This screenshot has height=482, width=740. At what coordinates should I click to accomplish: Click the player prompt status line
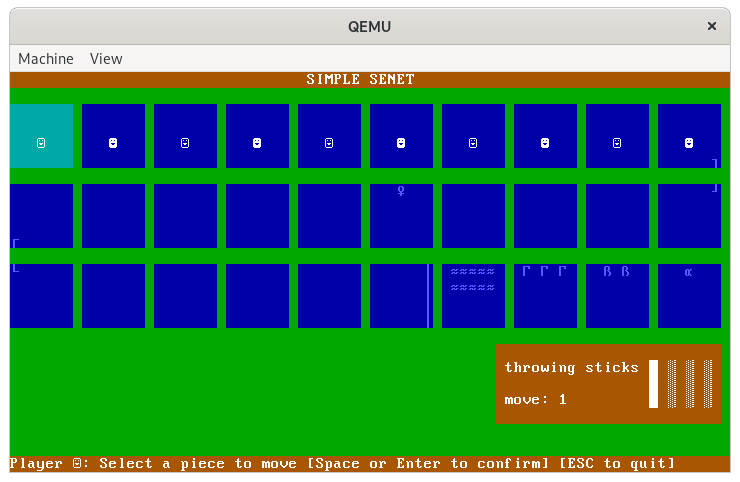(342, 464)
